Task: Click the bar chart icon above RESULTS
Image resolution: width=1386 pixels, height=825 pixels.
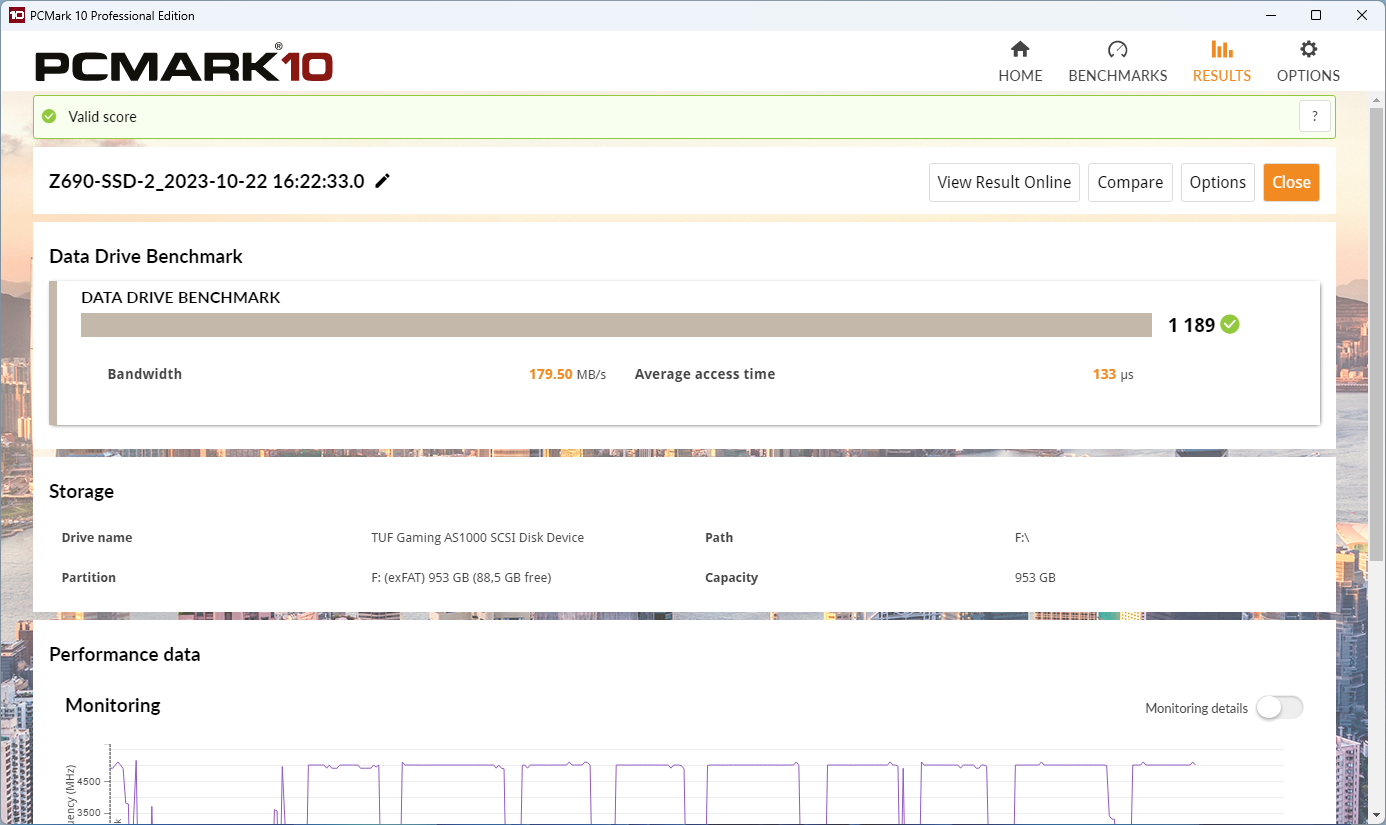Action: [1221, 49]
